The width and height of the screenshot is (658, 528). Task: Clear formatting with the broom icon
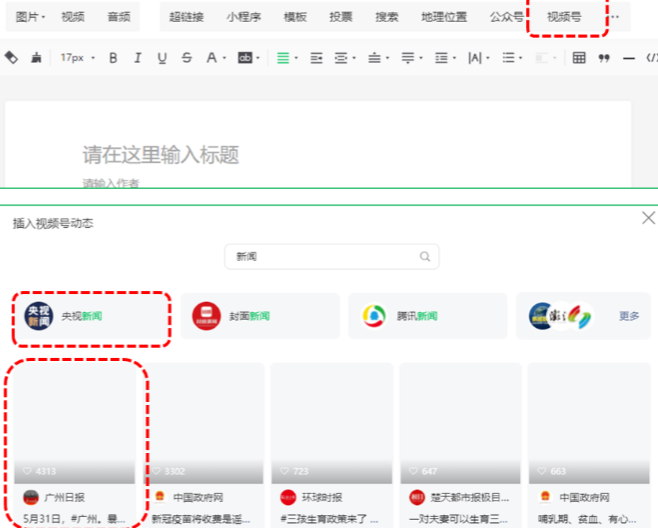[36, 58]
